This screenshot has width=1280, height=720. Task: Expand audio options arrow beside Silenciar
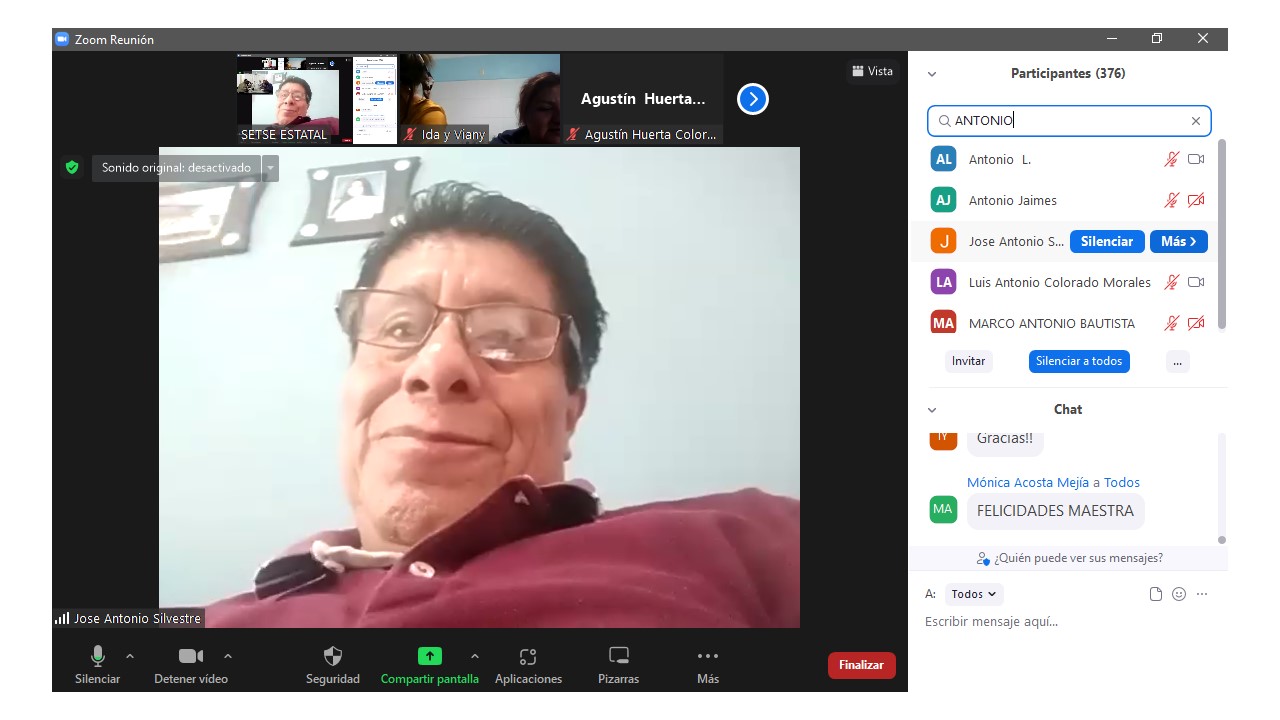(x=130, y=656)
